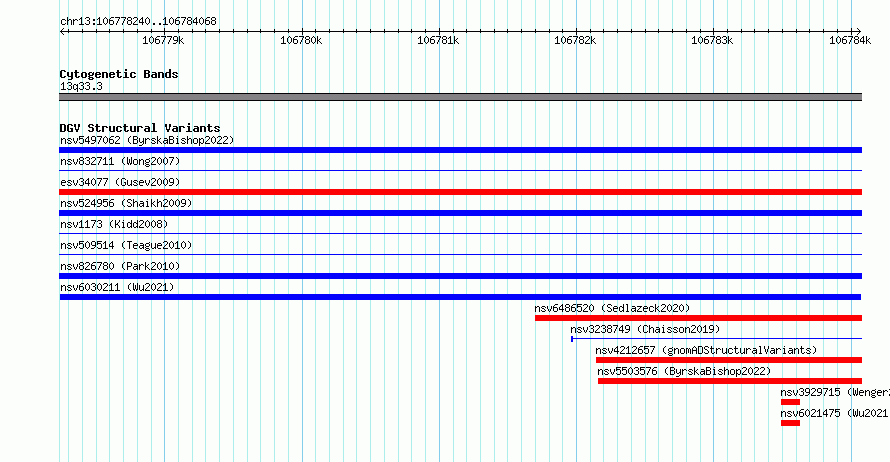The width and height of the screenshot is (890, 462).
Task: Open nsv524956 (Shaikh2009) variant label
Action: tap(126, 203)
